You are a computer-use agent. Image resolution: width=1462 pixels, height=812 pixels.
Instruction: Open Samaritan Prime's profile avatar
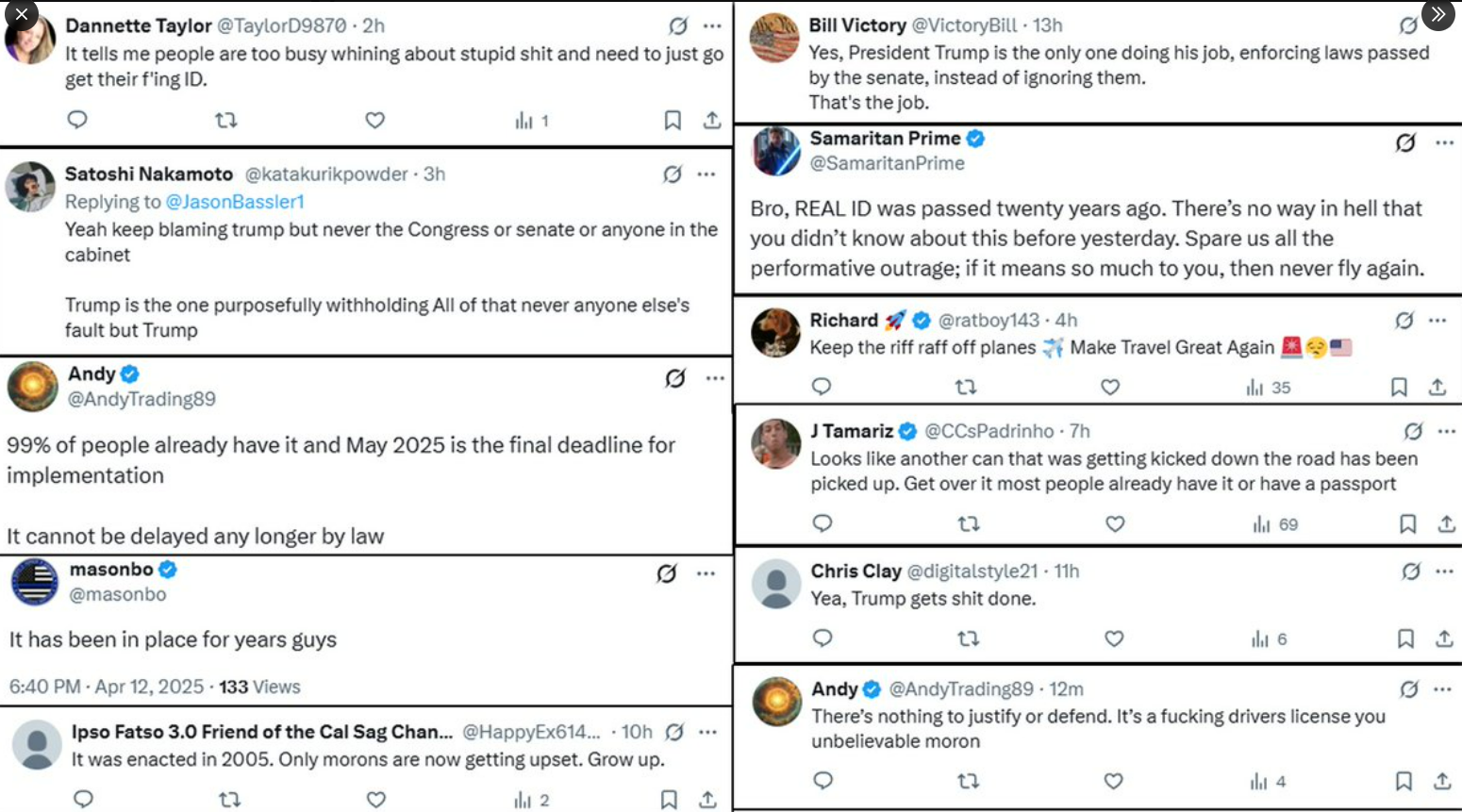776,151
